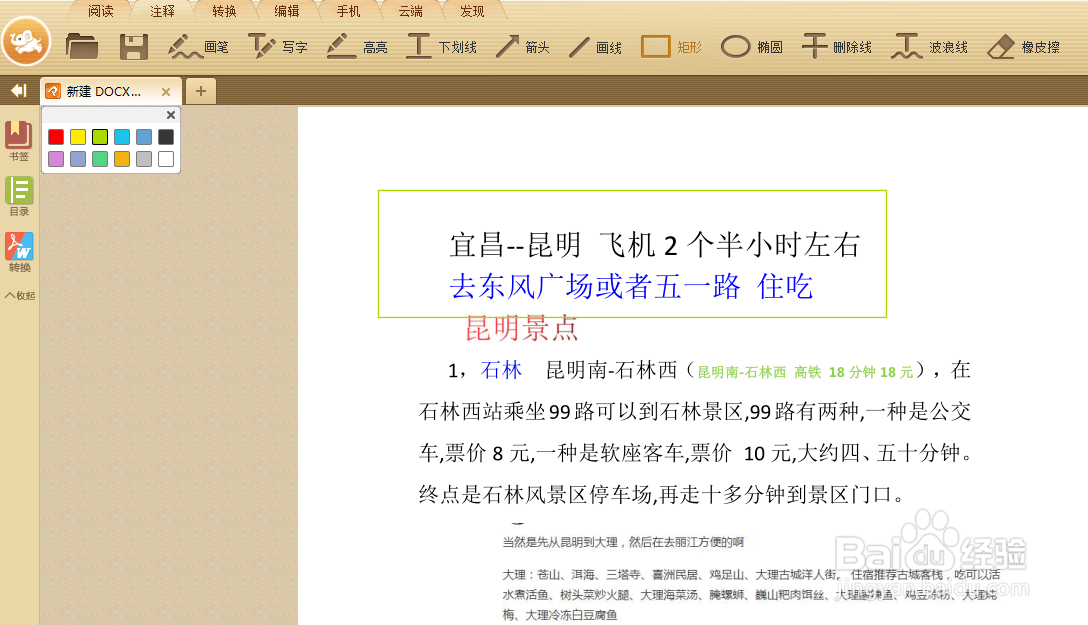Close the 新建 DOCX document tab

(166, 92)
